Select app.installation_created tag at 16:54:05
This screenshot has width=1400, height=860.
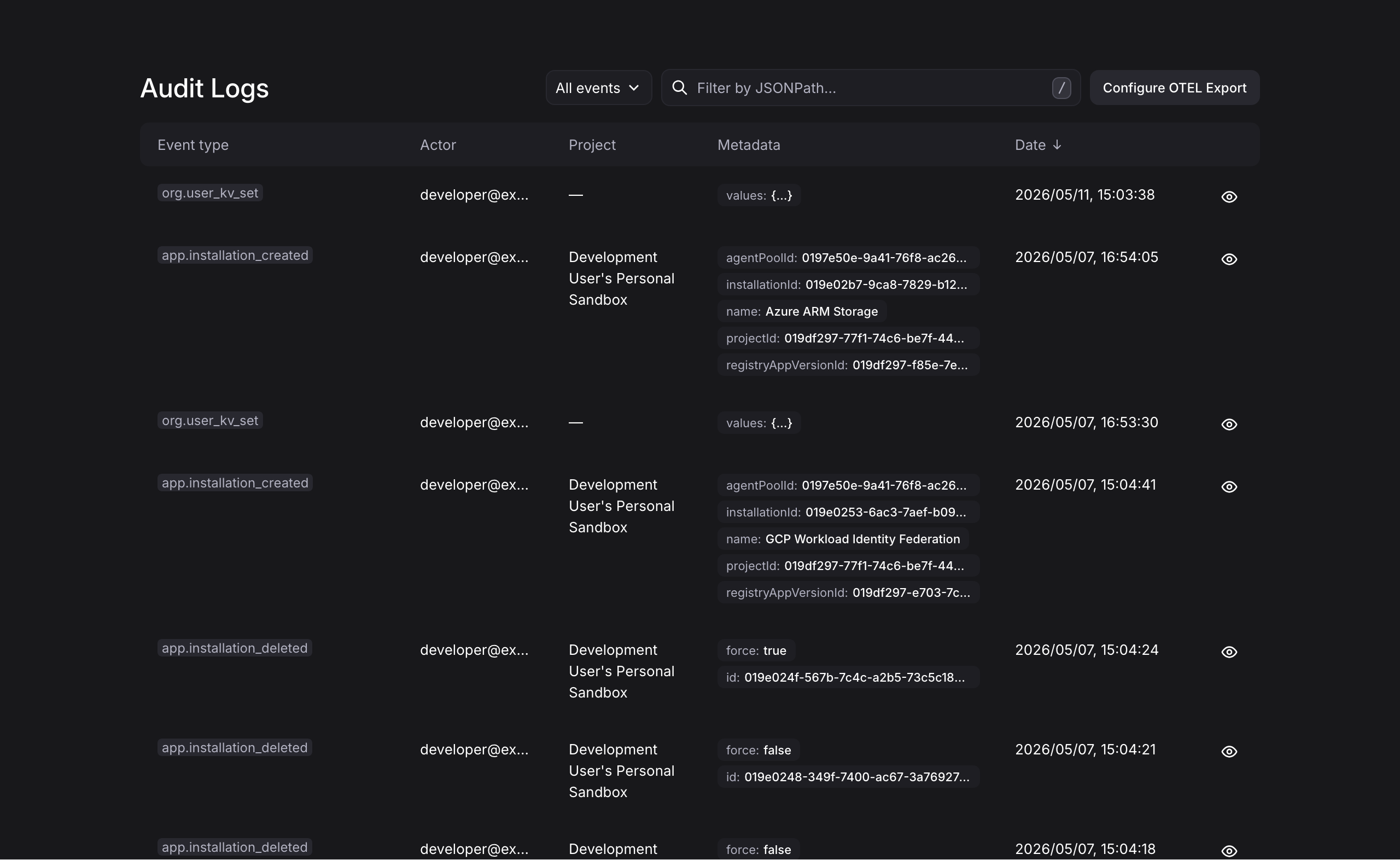tap(235, 255)
